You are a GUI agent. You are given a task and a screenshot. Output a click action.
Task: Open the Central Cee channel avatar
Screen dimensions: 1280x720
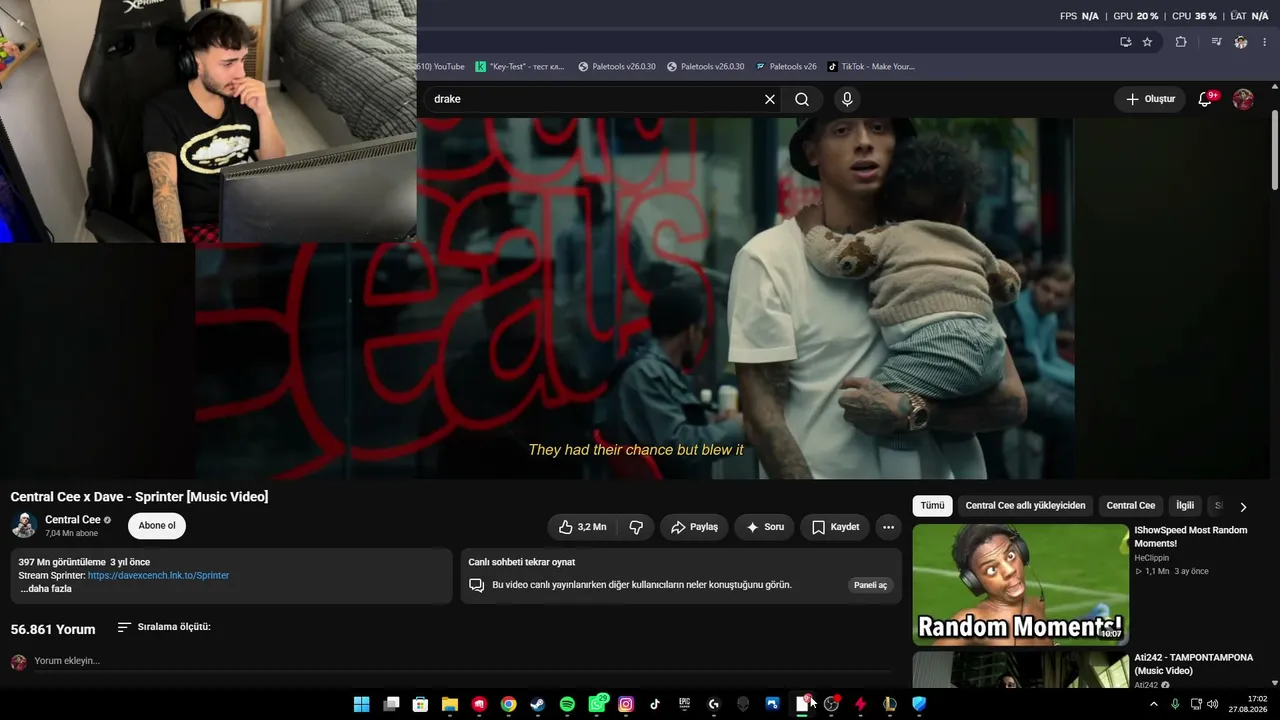(x=24, y=525)
